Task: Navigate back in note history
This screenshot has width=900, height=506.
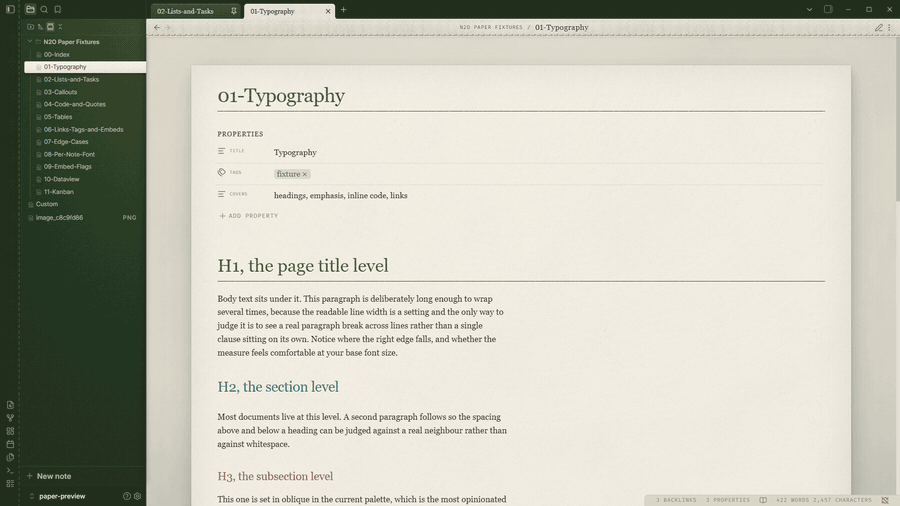Action: [157, 27]
